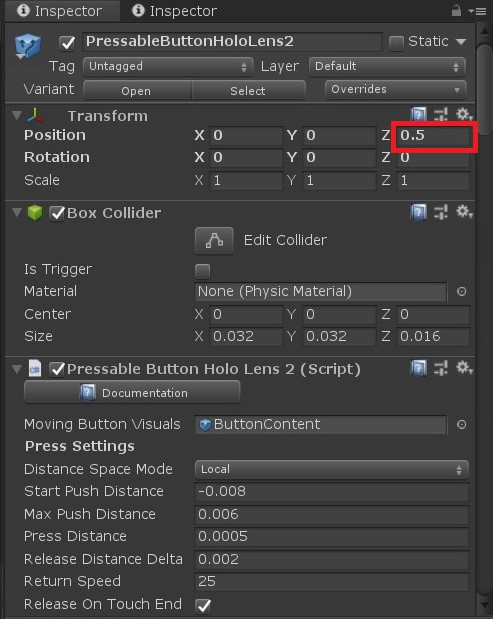Open script component preset sliders icon
The width and height of the screenshot is (493, 619).
(441, 368)
